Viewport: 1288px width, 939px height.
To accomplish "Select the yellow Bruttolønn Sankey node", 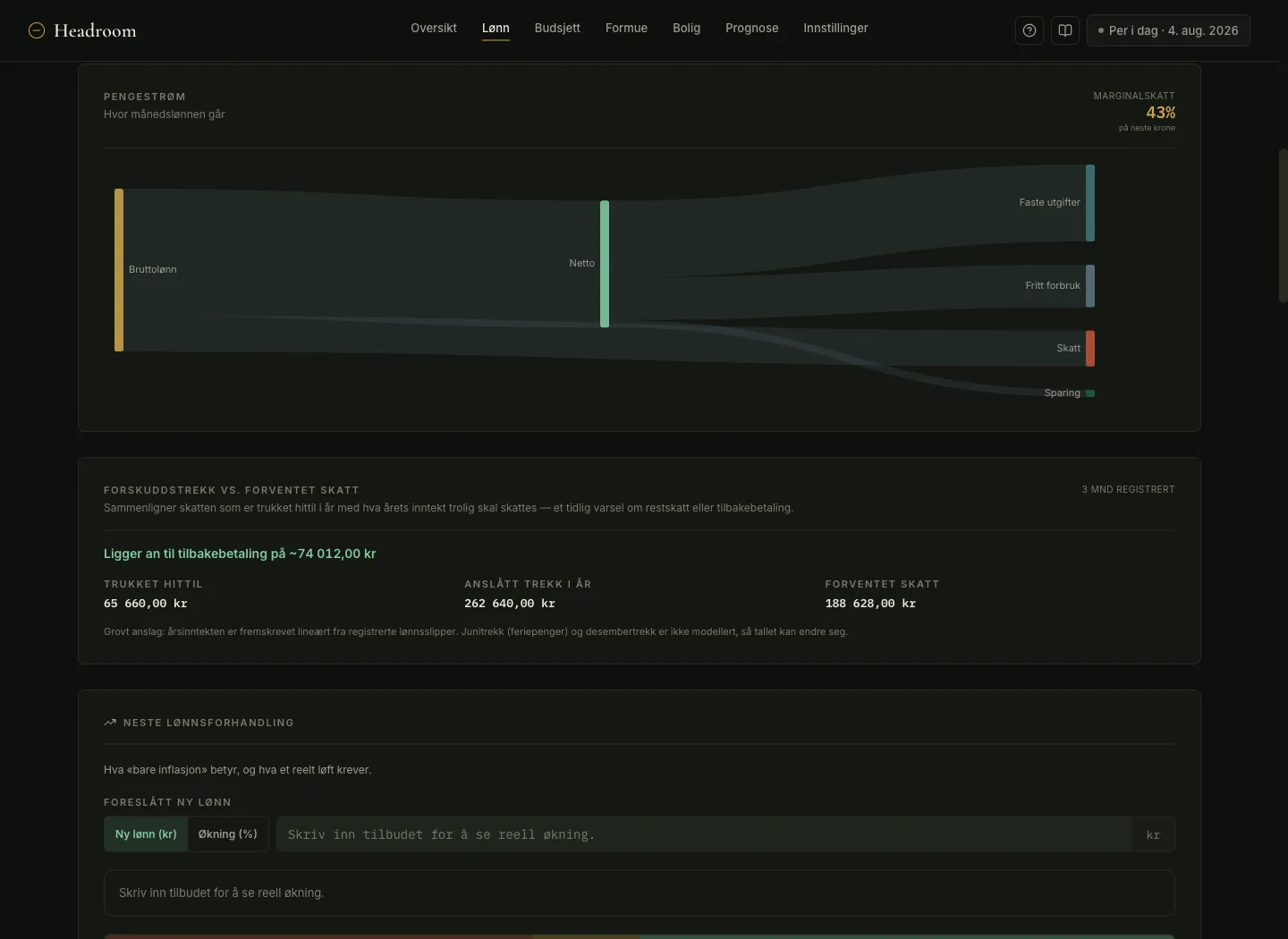I will pyautogui.click(x=119, y=270).
